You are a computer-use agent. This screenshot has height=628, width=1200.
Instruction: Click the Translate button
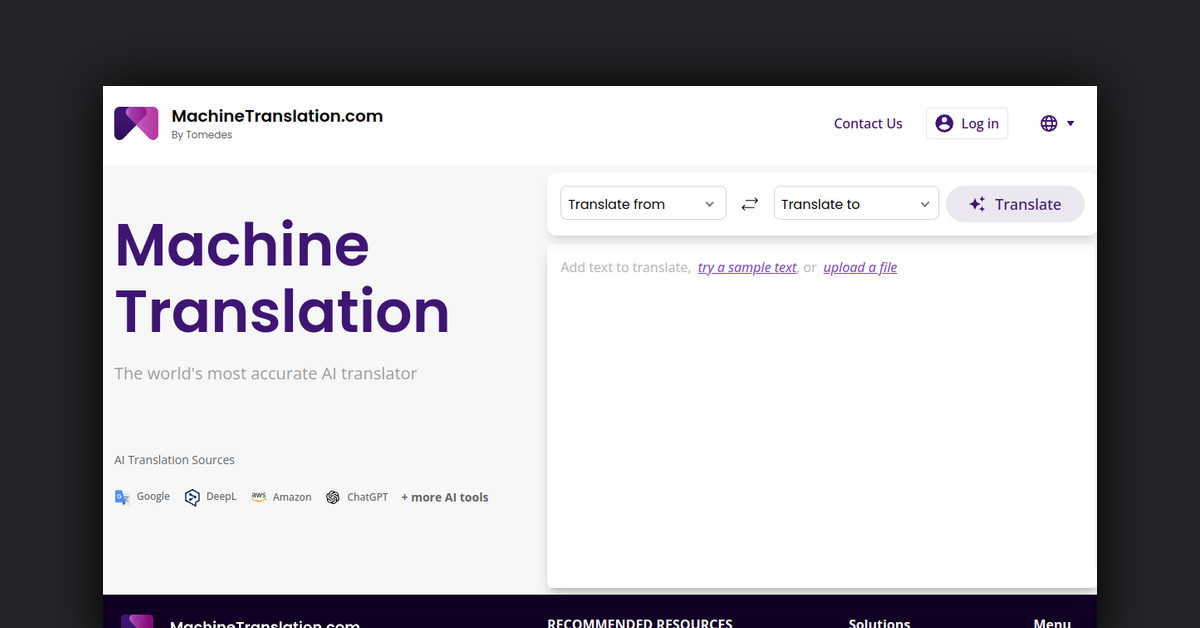(x=1015, y=204)
